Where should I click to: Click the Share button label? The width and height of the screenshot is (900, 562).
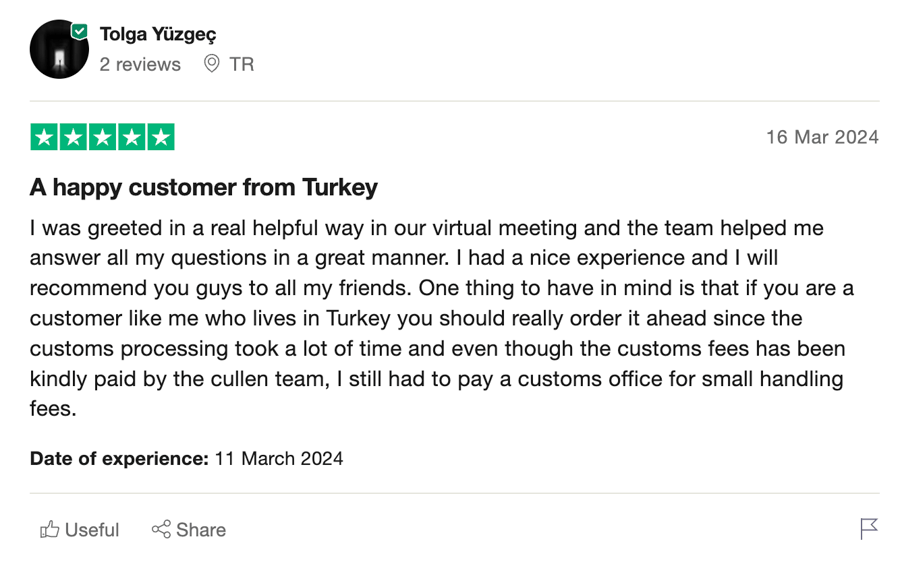click(201, 530)
